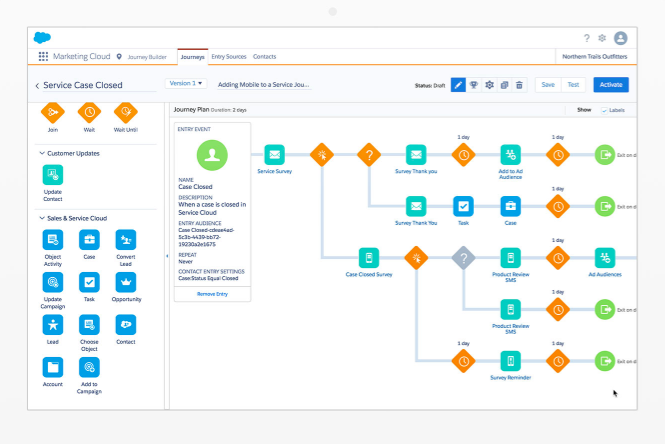Select the Wait Until activity icon
Viewport: 665px width, 444px height.
click(x=126, y=112)
